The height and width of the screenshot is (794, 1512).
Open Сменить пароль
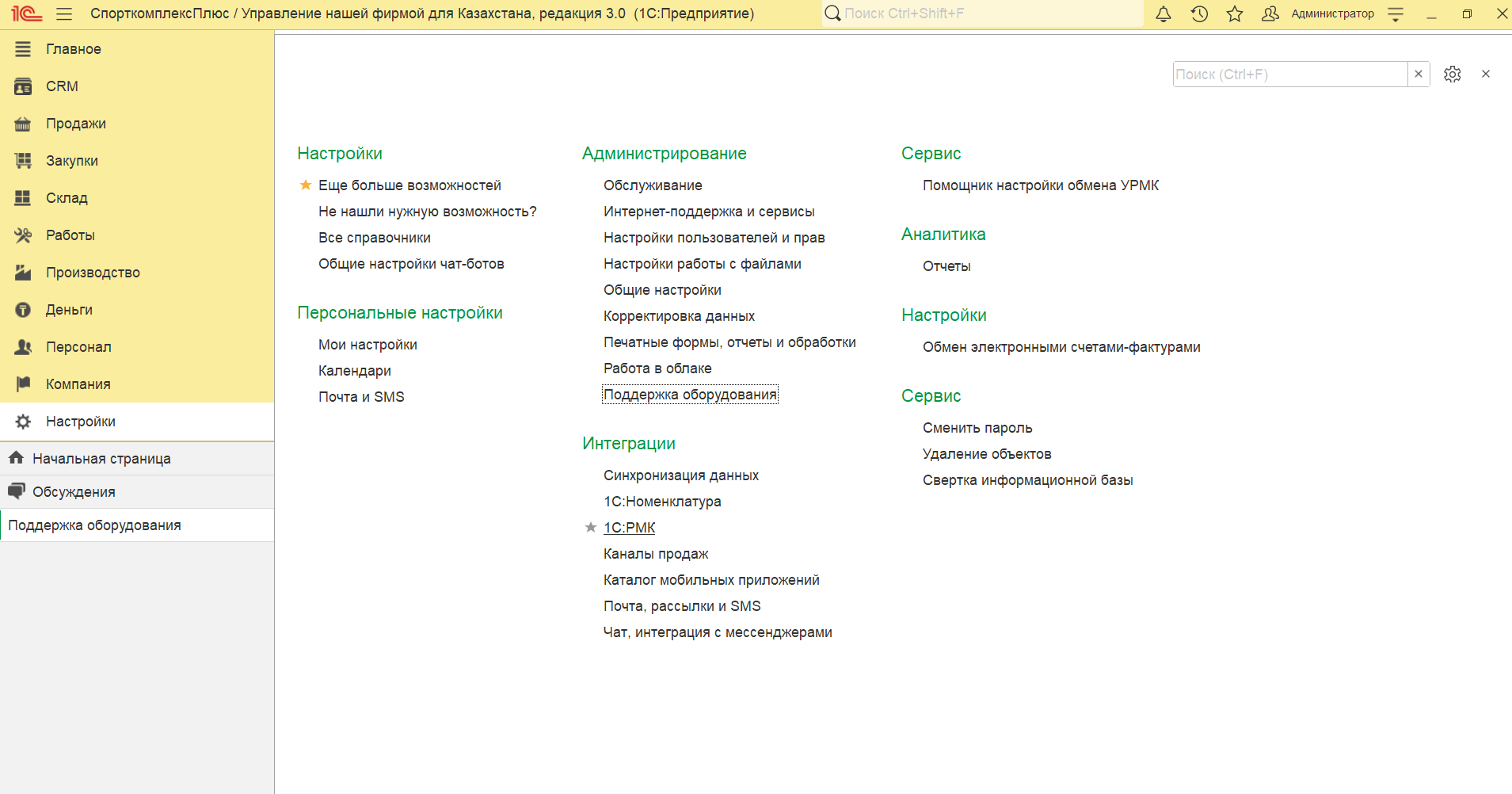pos(977,428)
